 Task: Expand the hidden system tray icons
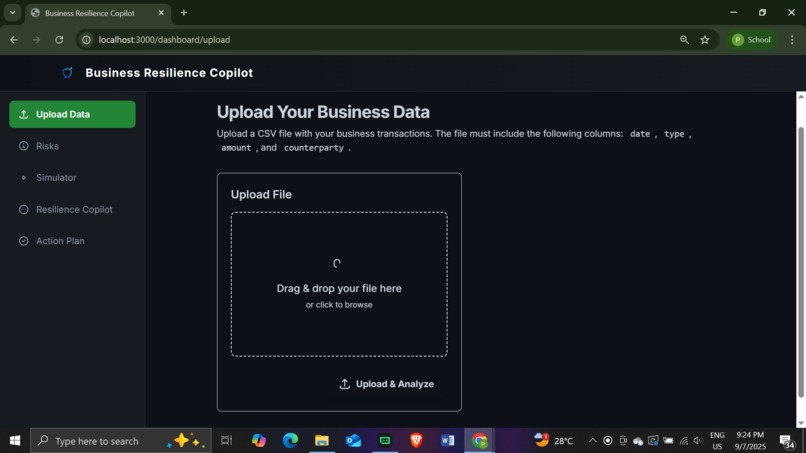(x=592, y=441)
